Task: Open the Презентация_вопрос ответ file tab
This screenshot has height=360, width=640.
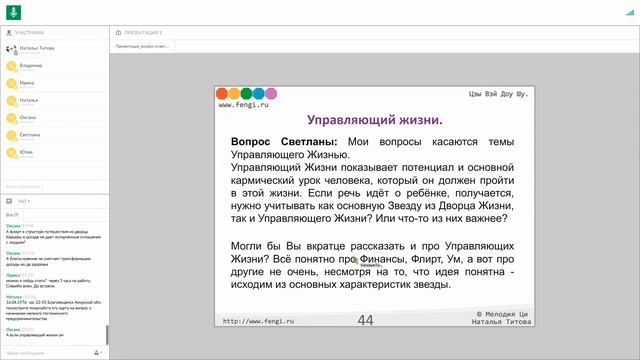Action: point(142,46)
